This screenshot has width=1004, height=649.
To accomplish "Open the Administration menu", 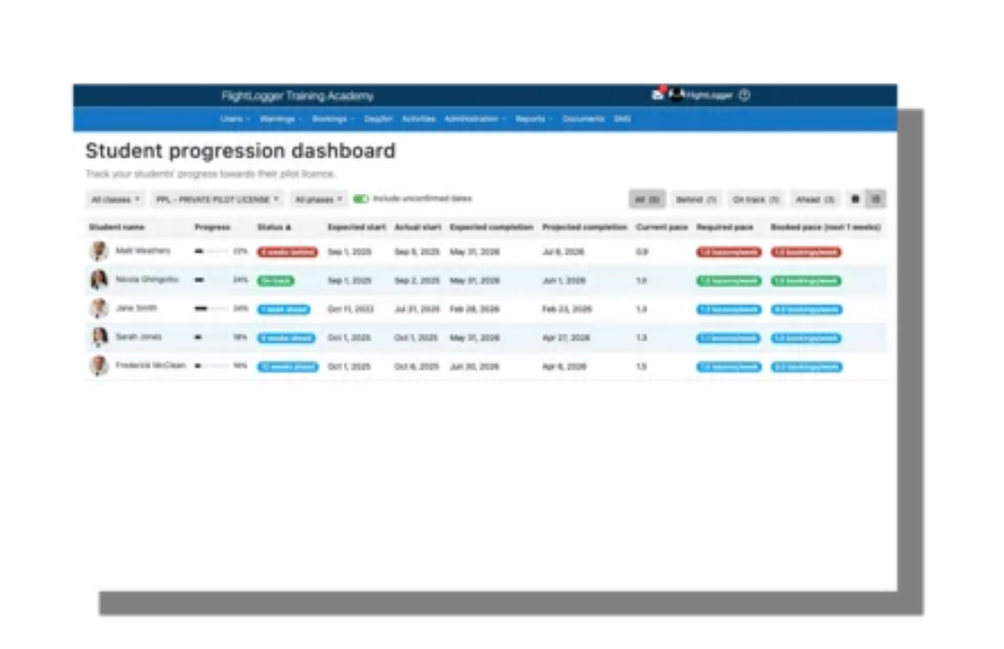I will [474, 119].
